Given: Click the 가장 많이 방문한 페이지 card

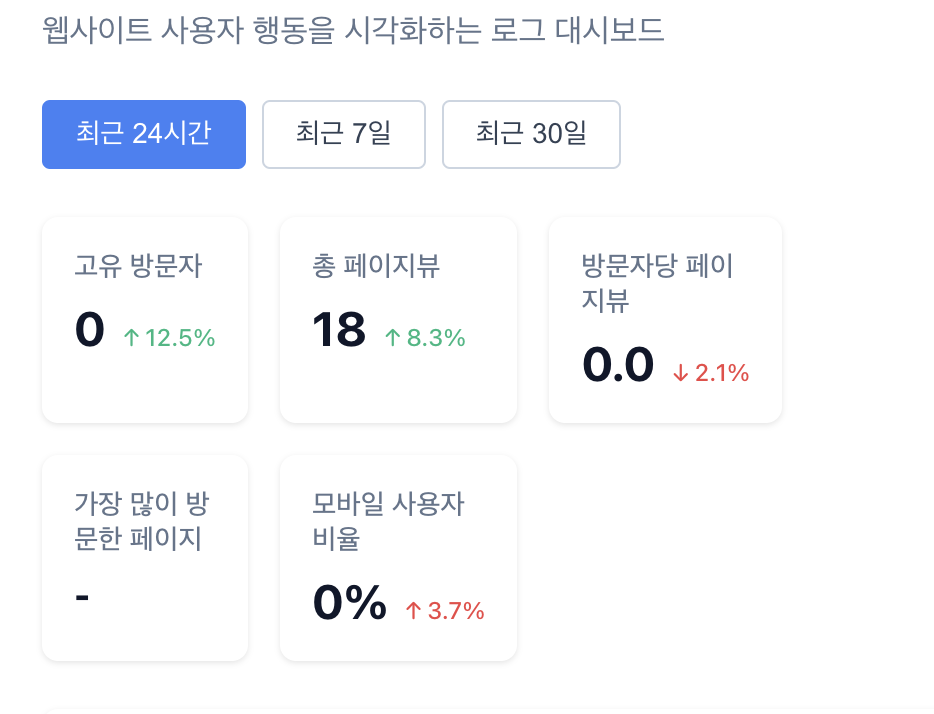Looking at the screenshot, I should [x=144, y=557].
